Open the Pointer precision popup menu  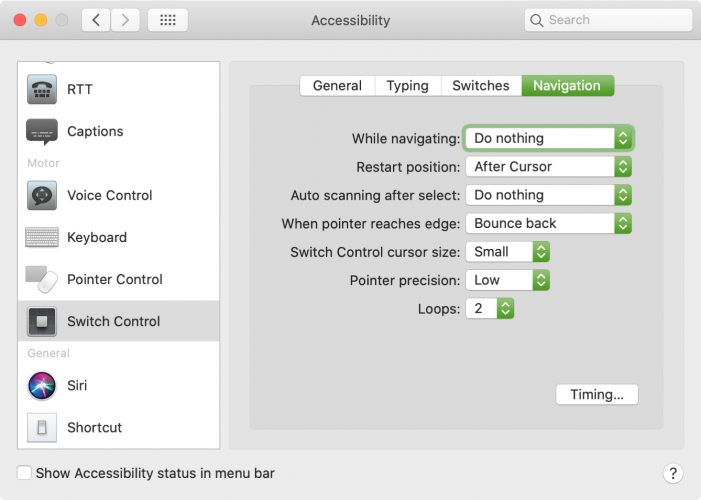tap(507, 280)
